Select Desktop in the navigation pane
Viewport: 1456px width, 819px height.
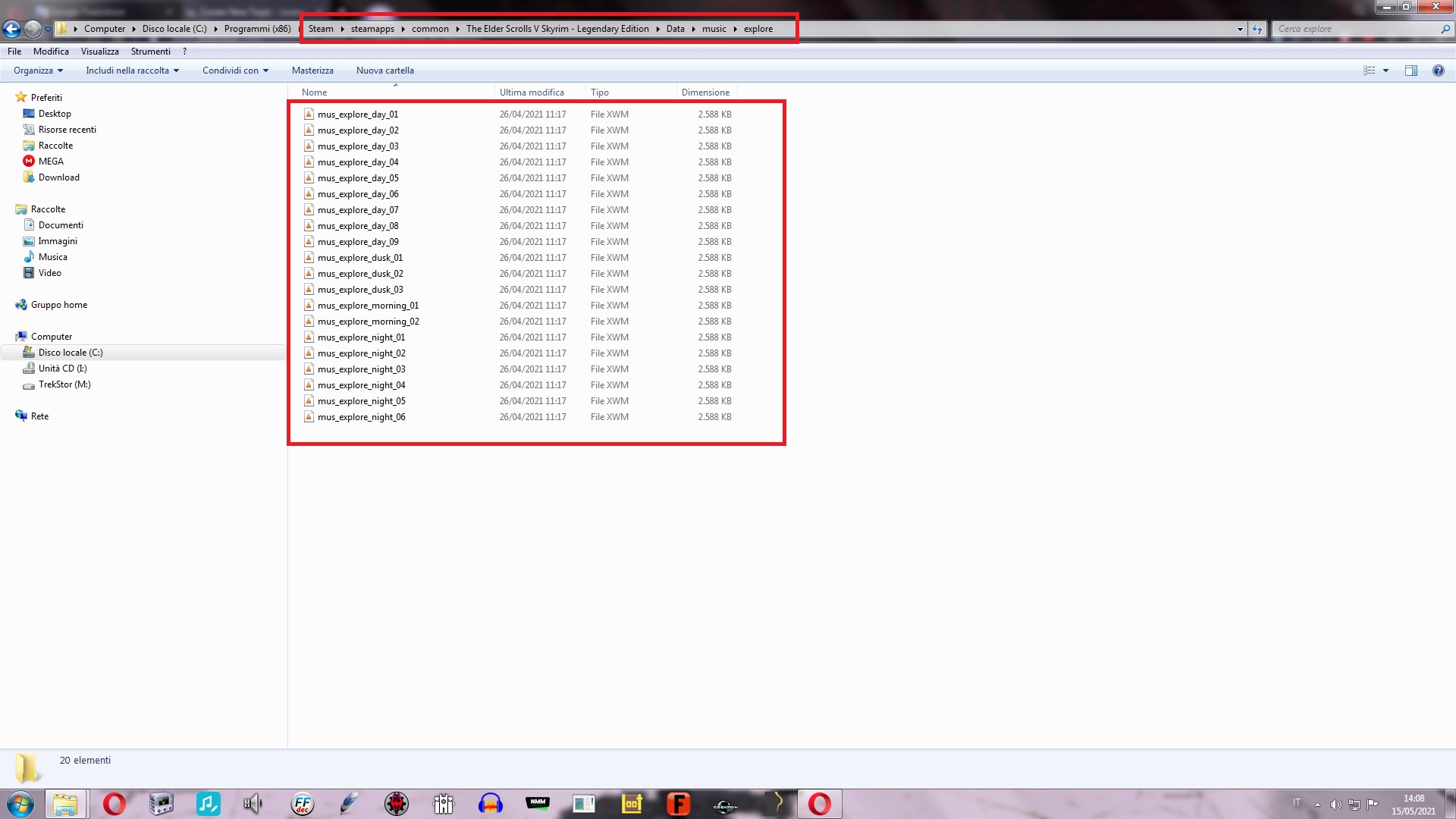(x=55, y=114)
